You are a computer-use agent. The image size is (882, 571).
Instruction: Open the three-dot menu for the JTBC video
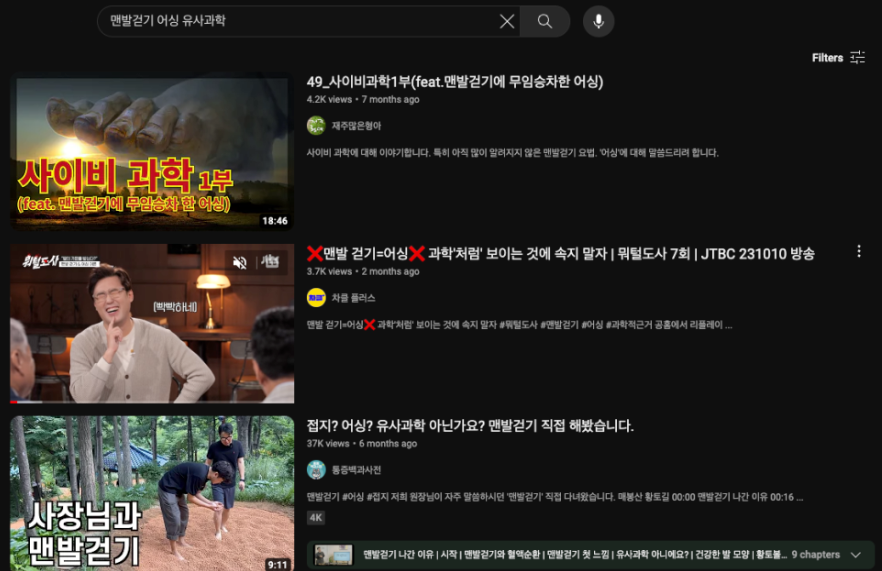tap(859, 251)
